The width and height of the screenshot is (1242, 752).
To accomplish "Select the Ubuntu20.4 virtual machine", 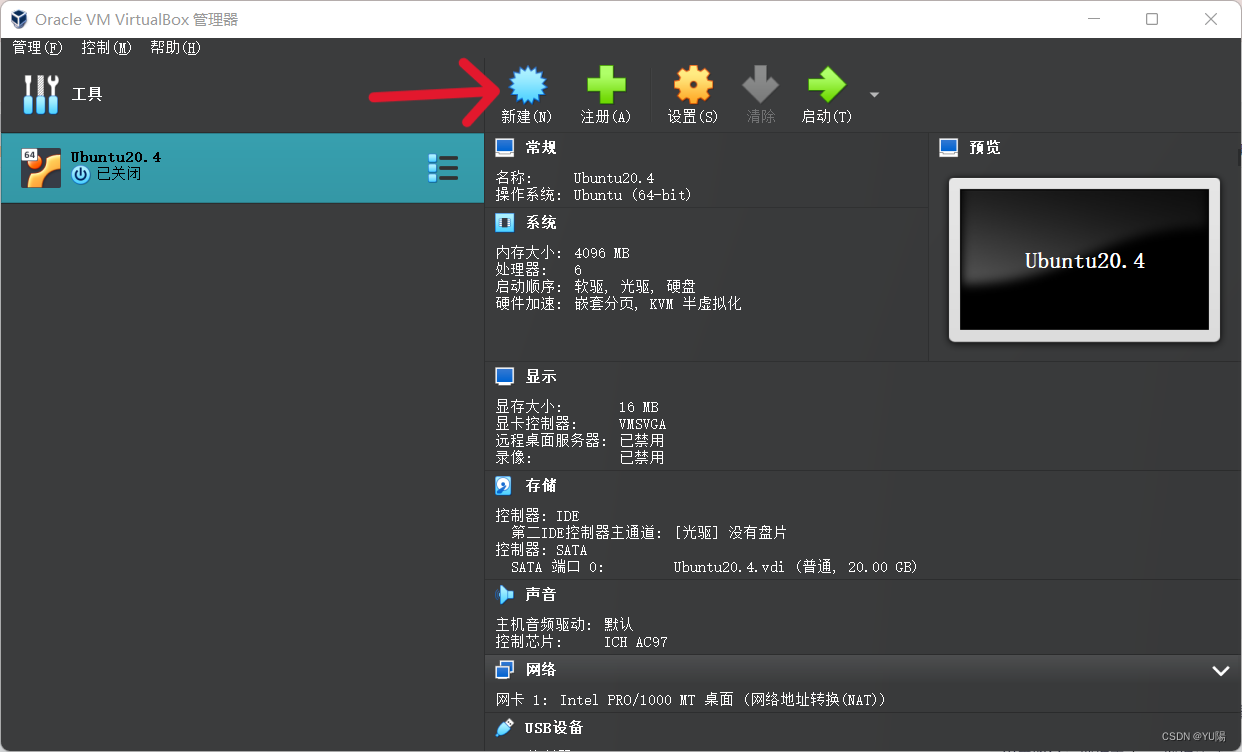I will click(242, 168).
